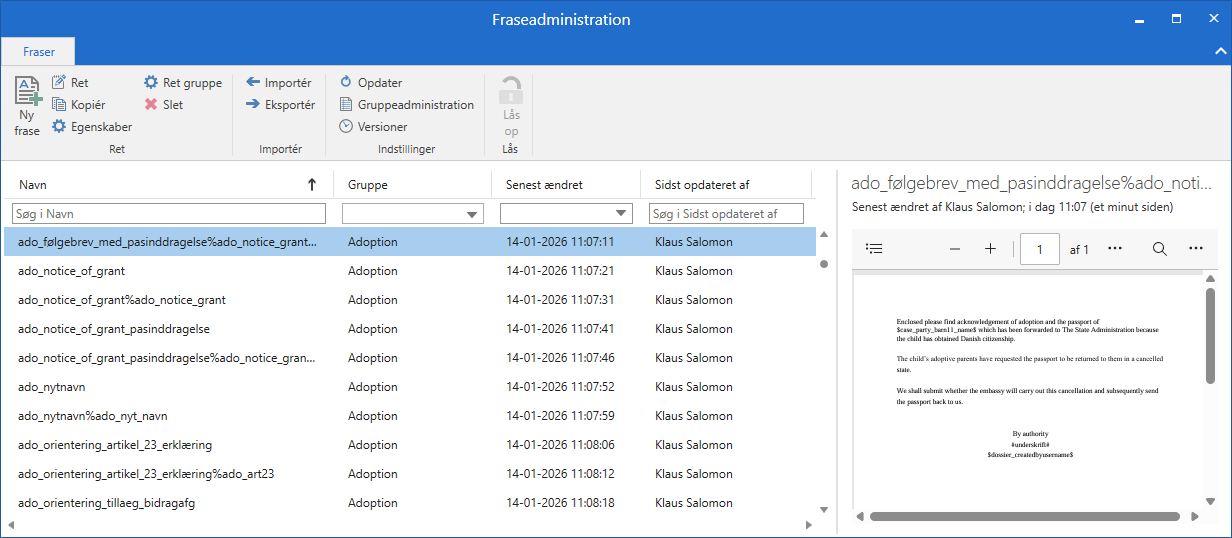This screenshot has height=538, width=1232.
Task: Select the ado_notice_of_grant row
Action: [x=410, y=271]
